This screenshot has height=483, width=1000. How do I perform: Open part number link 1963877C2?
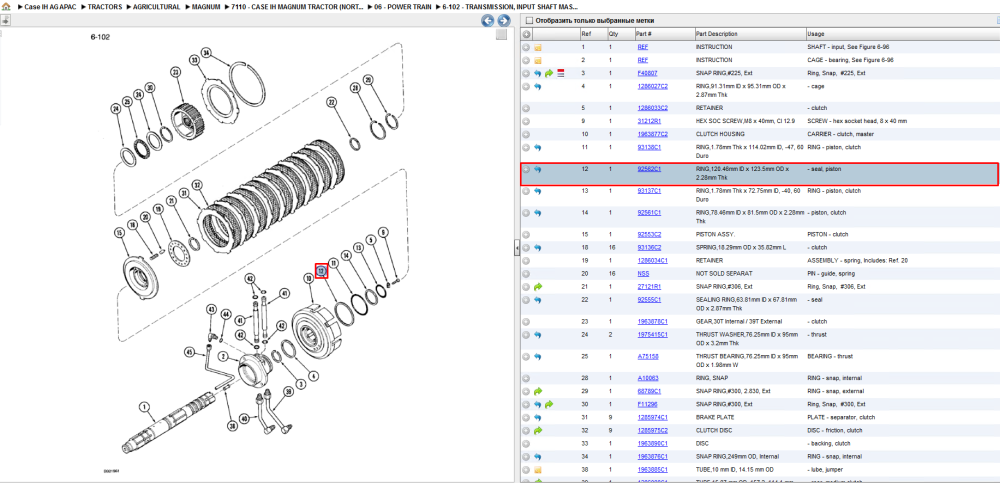click(x=652, y=135)
